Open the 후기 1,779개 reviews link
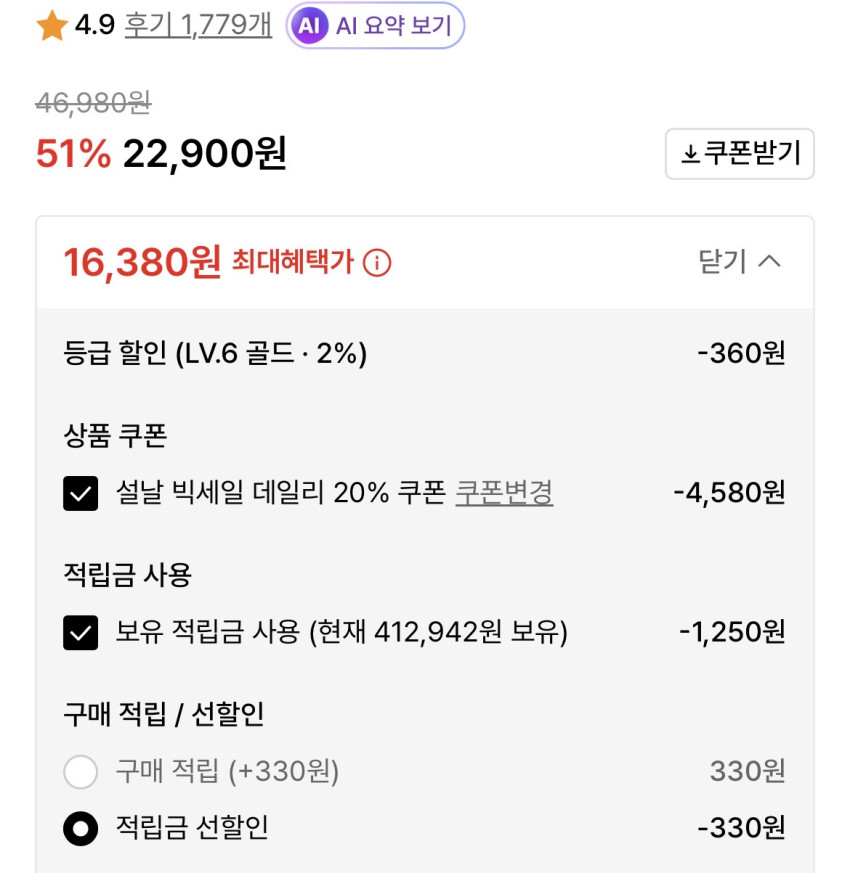This screenshot has height=873, width=850. click(198, 26)
